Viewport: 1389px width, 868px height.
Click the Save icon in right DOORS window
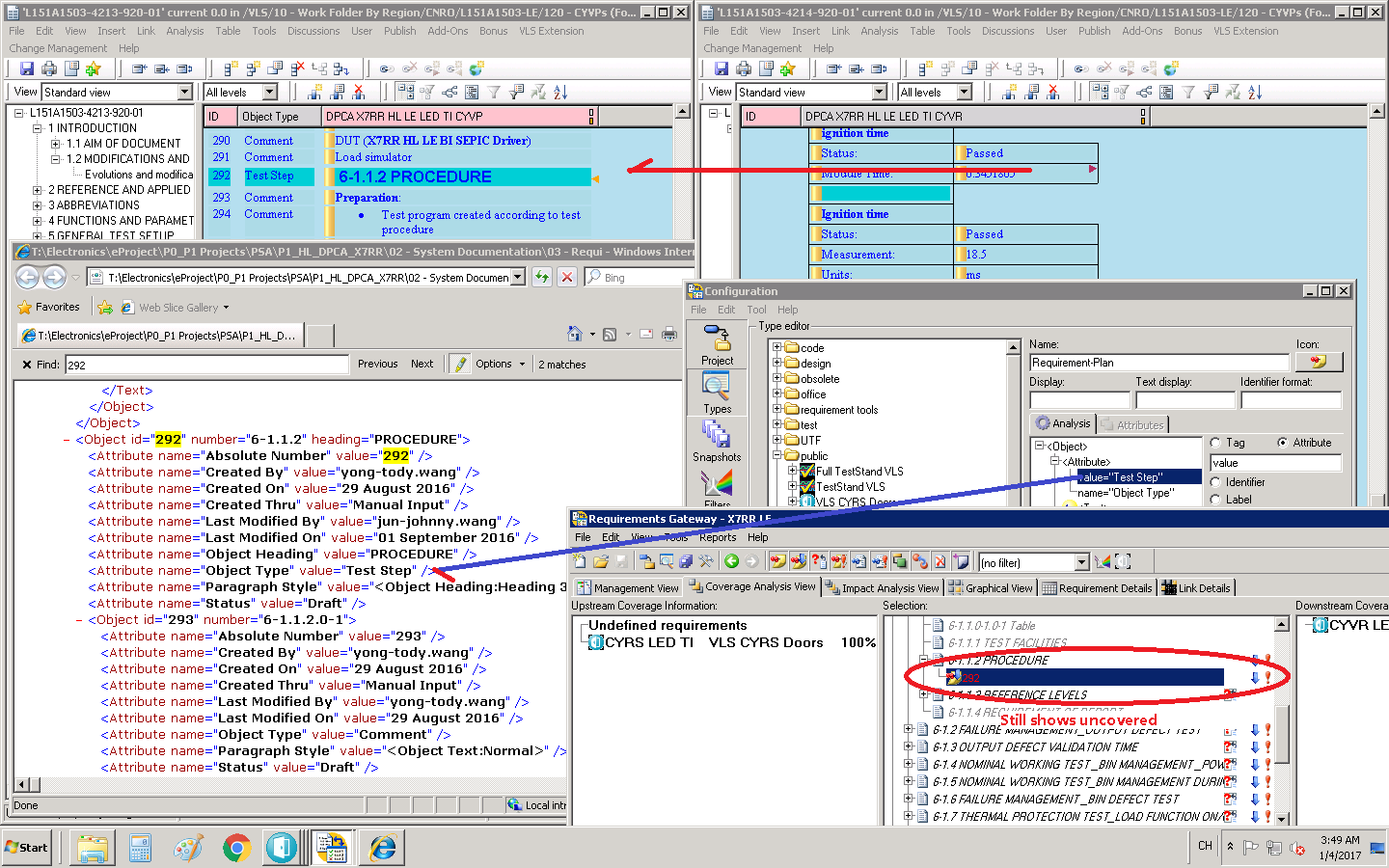pyautogui.click(x=722, y=68)
